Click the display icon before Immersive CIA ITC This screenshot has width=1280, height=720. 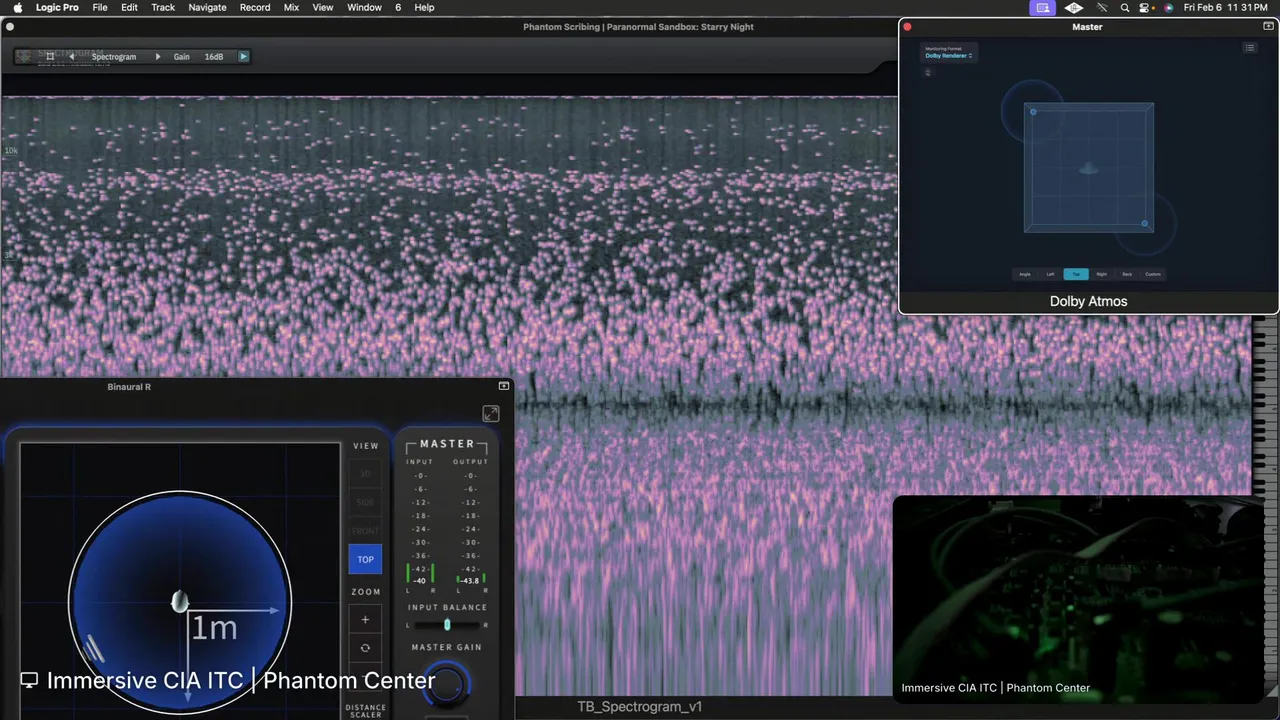pyautogui.click(x=29, y=680)
